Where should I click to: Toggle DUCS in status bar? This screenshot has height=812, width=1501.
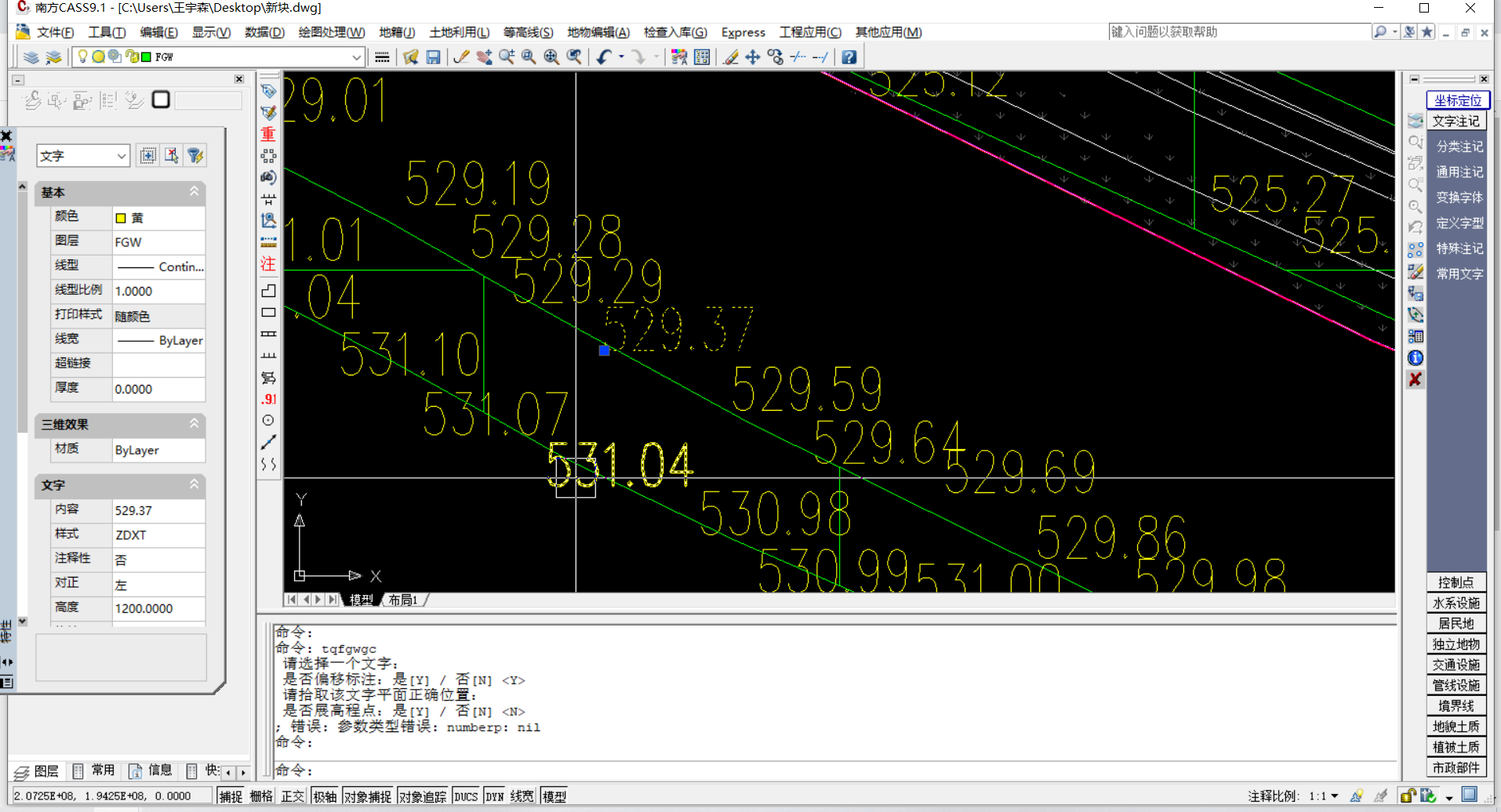point(466,796)
